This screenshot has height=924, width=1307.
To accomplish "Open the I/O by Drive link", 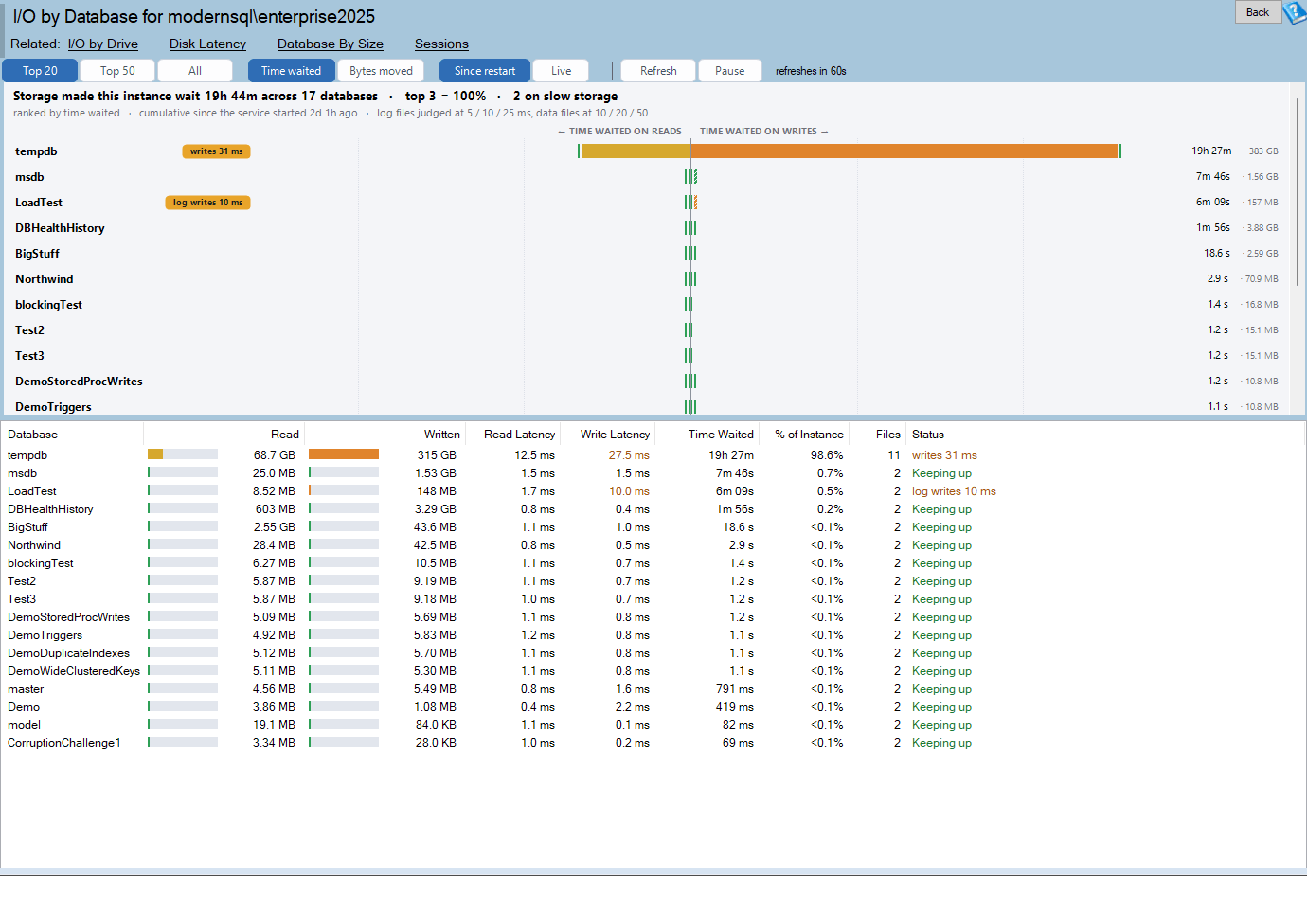I will [103, 44].
